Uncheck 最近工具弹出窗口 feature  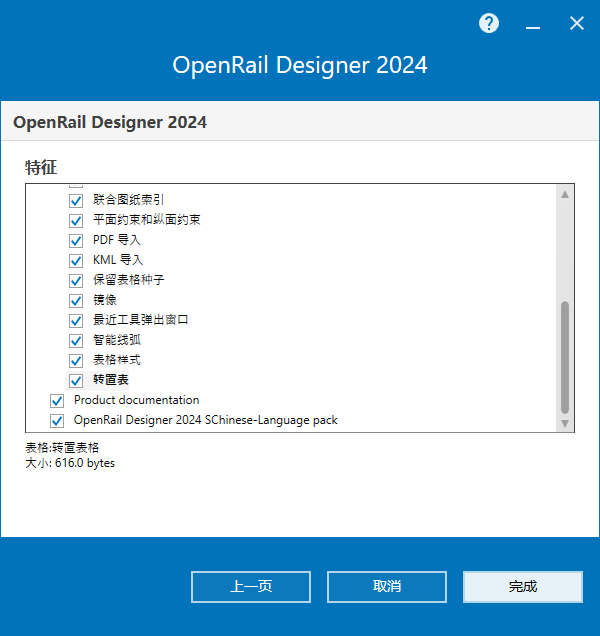(76, 320)
